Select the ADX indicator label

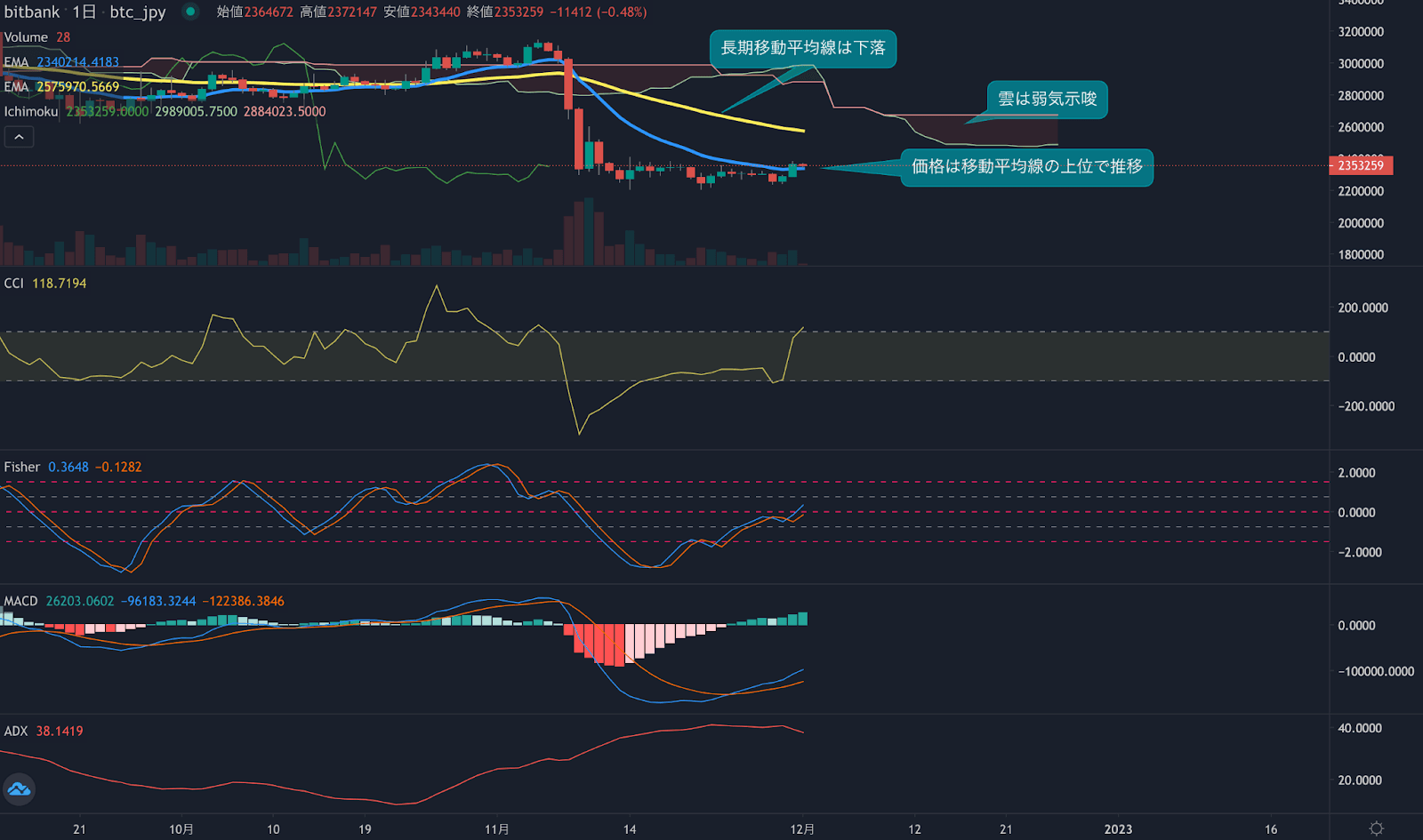[x=16, y=731]
